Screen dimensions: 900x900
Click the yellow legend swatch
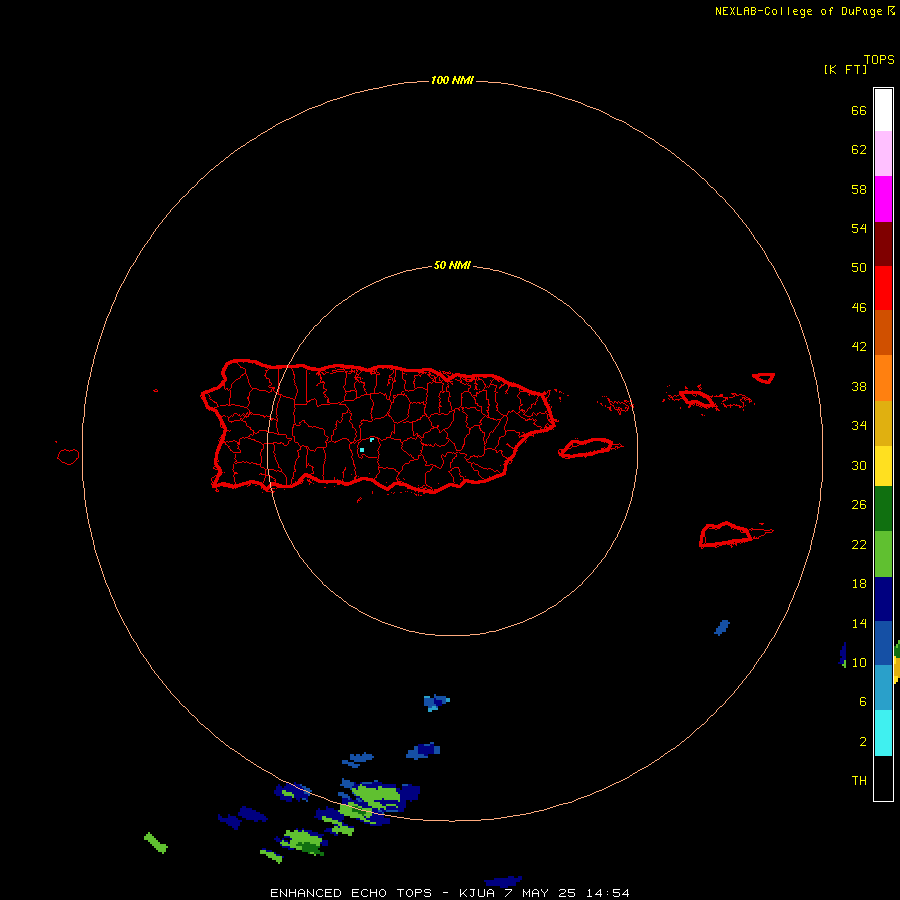point(883,466)
